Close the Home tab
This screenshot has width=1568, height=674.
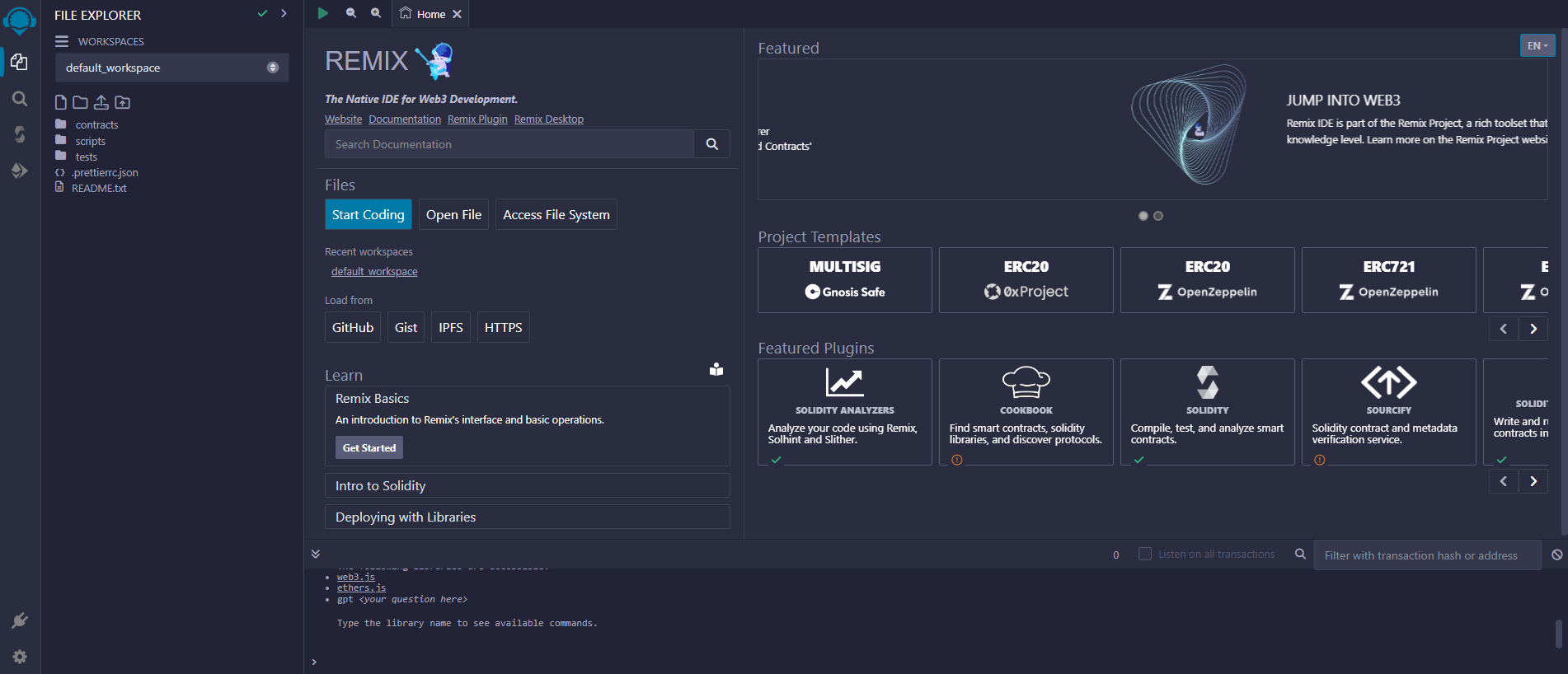click(457, 14)
